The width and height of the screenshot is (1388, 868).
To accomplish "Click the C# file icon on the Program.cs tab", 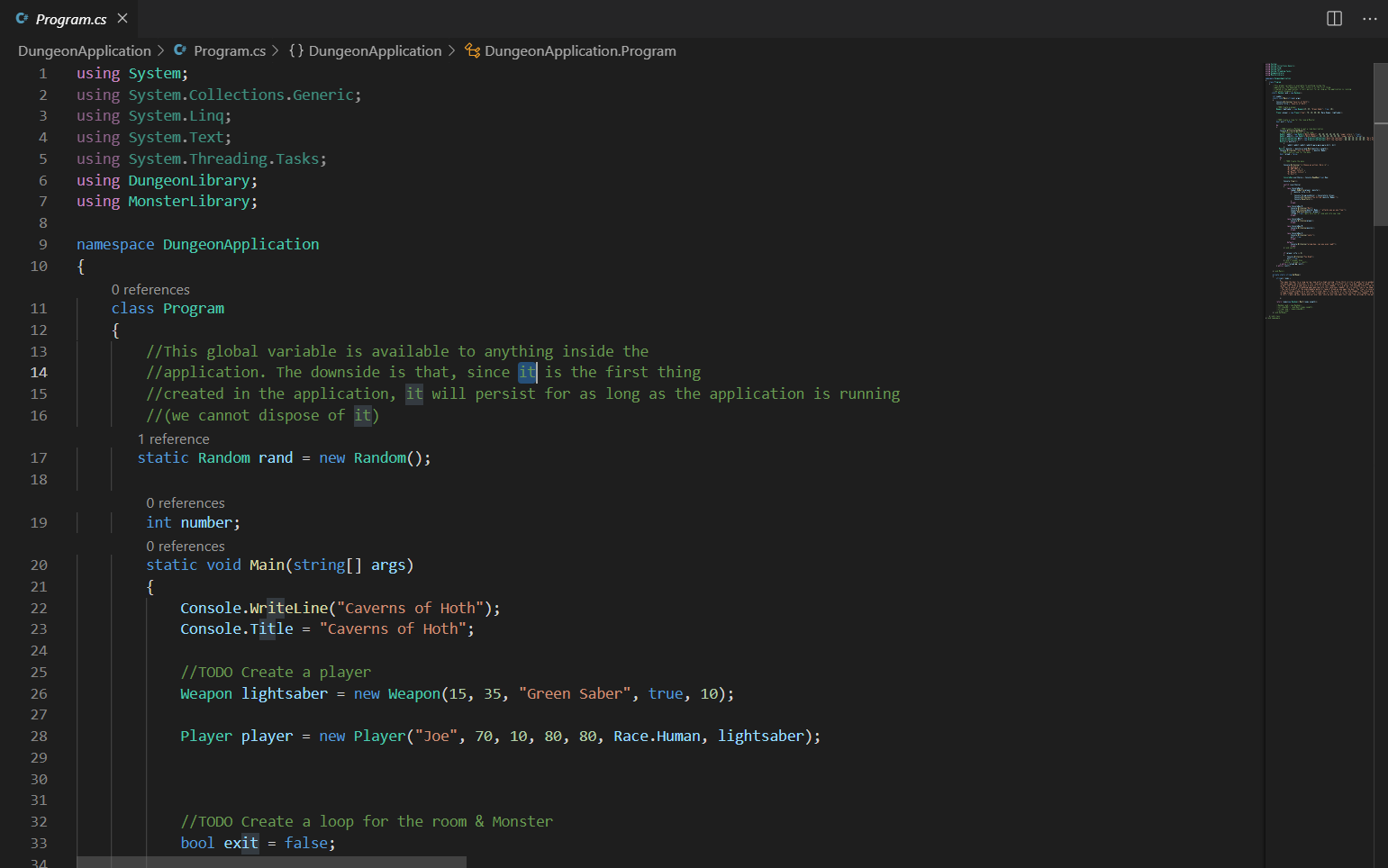I will point(23,18).
